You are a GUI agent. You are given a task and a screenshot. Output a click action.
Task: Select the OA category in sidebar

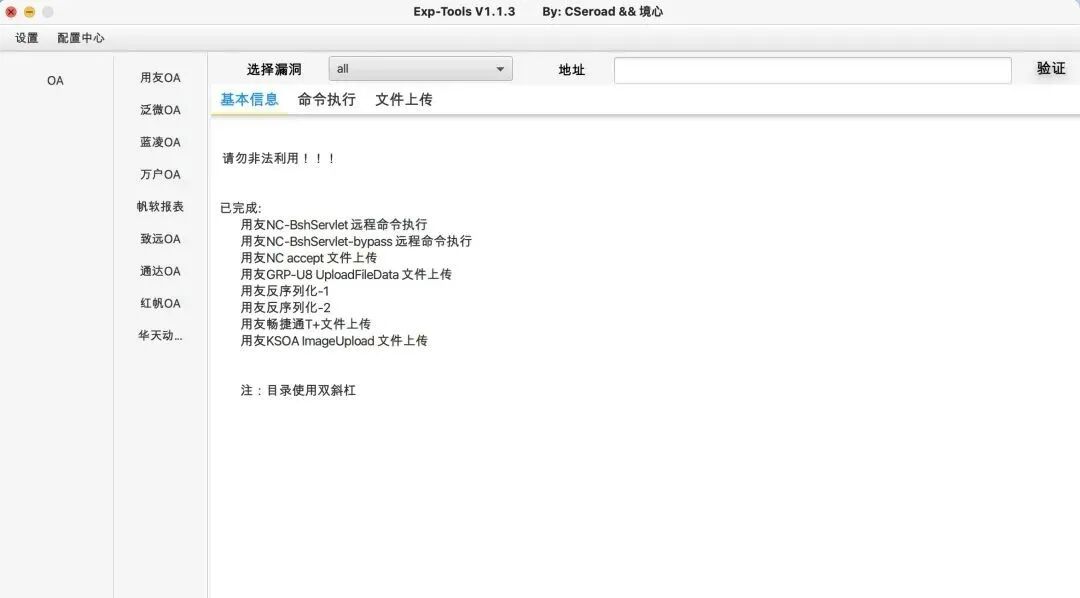(x=55, y=81)
